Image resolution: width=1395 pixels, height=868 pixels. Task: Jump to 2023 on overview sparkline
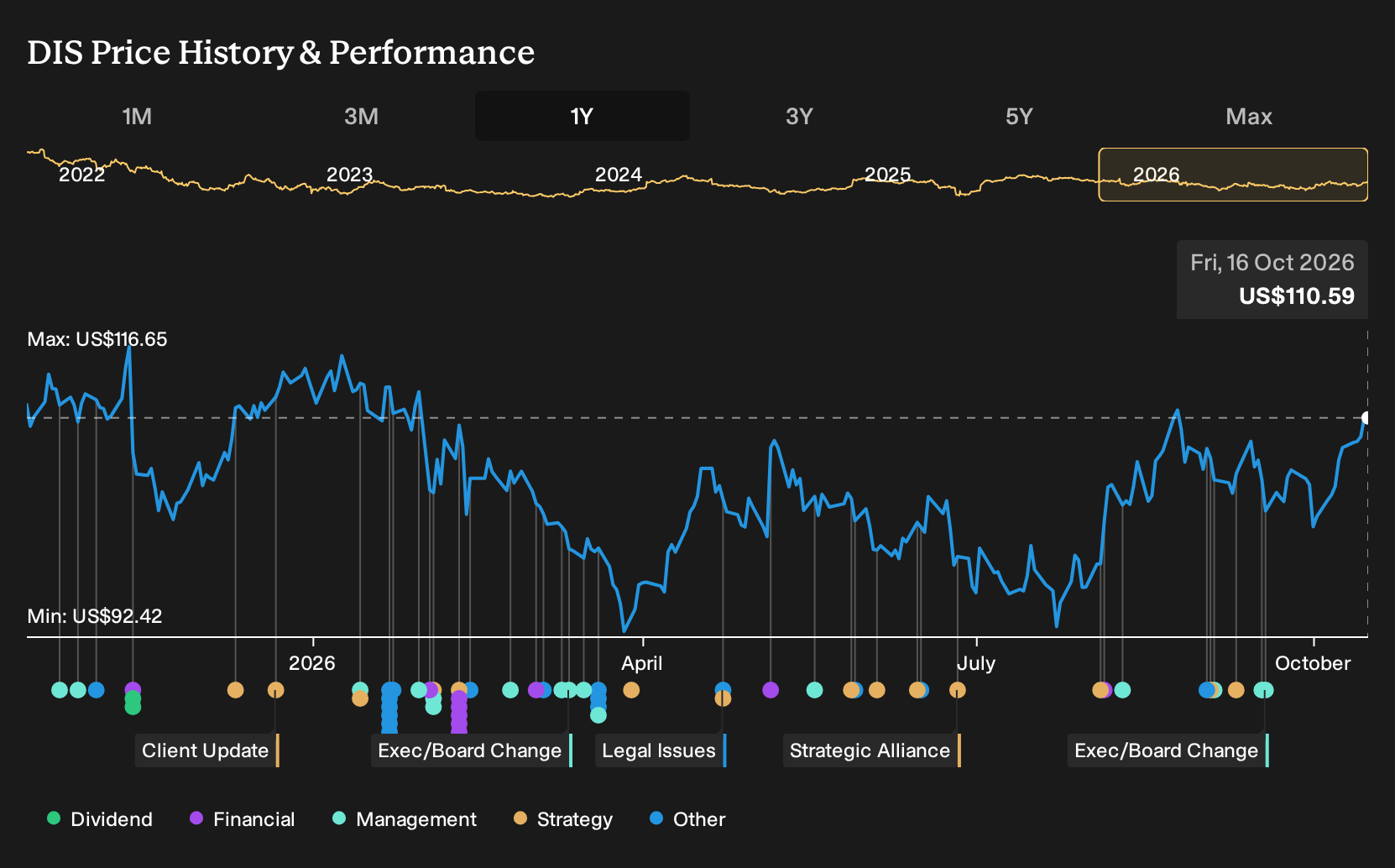(349, 175)
